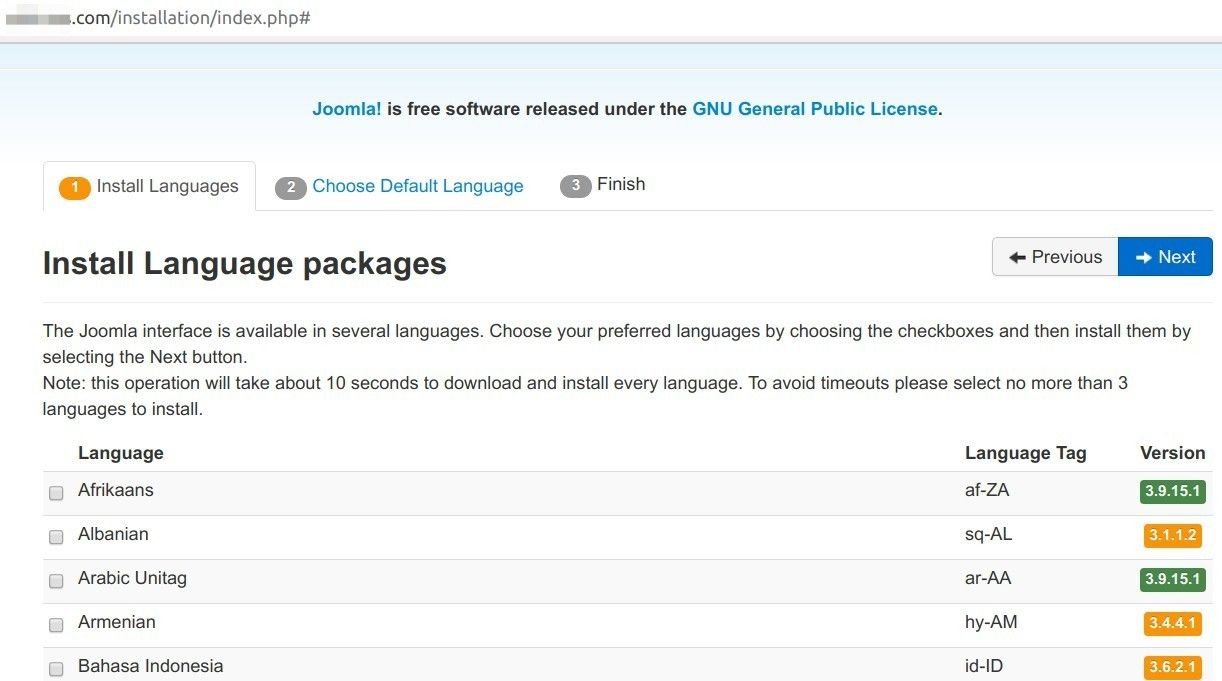The width and height of the screenshot is (1222, 681).
Task: Open the Install Languages tab
Action: (149, 187)
